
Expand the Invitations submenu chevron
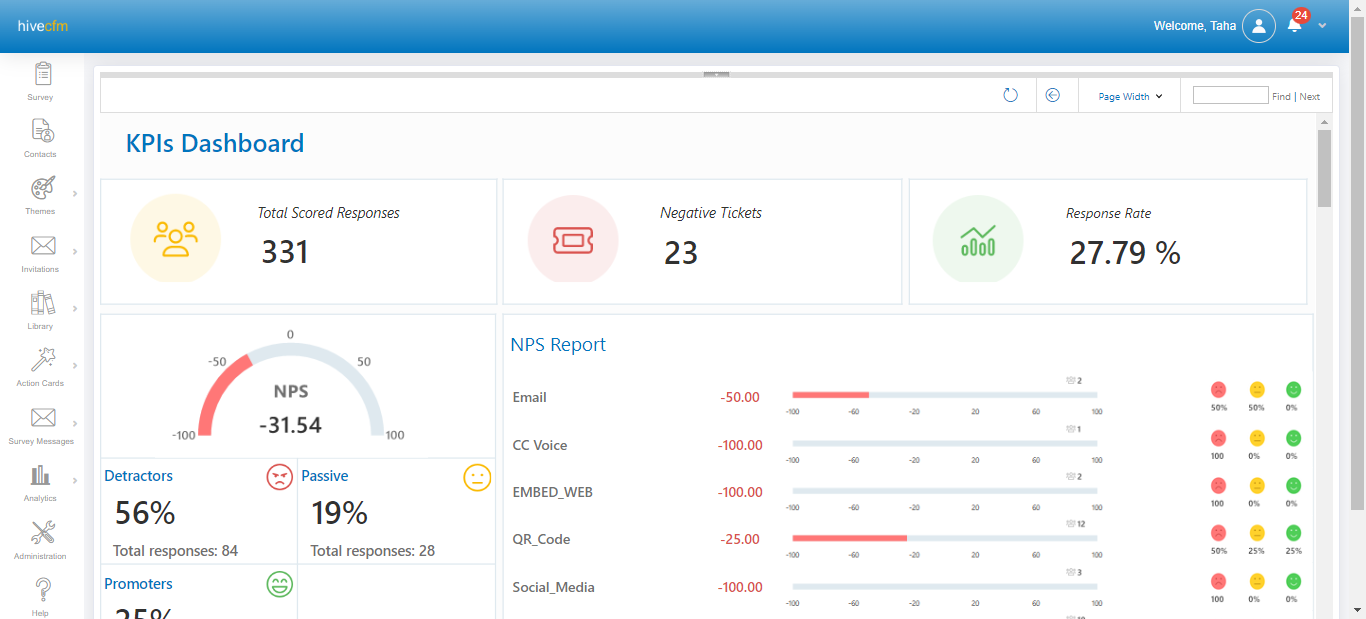[x=75, y=251]
